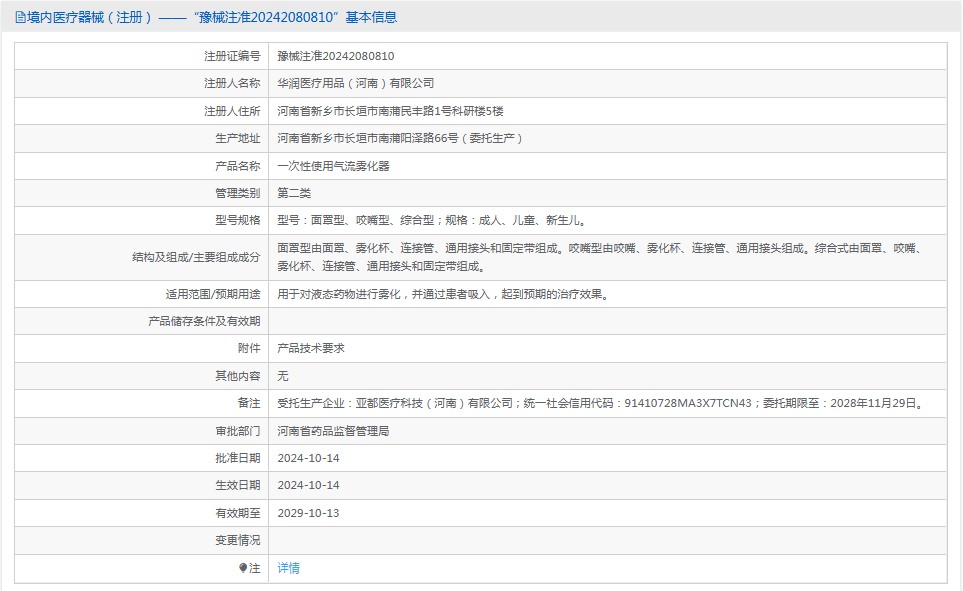Click the label 批准日期
This screenshot has width=963, height=591.
click(x=238, y=458)
